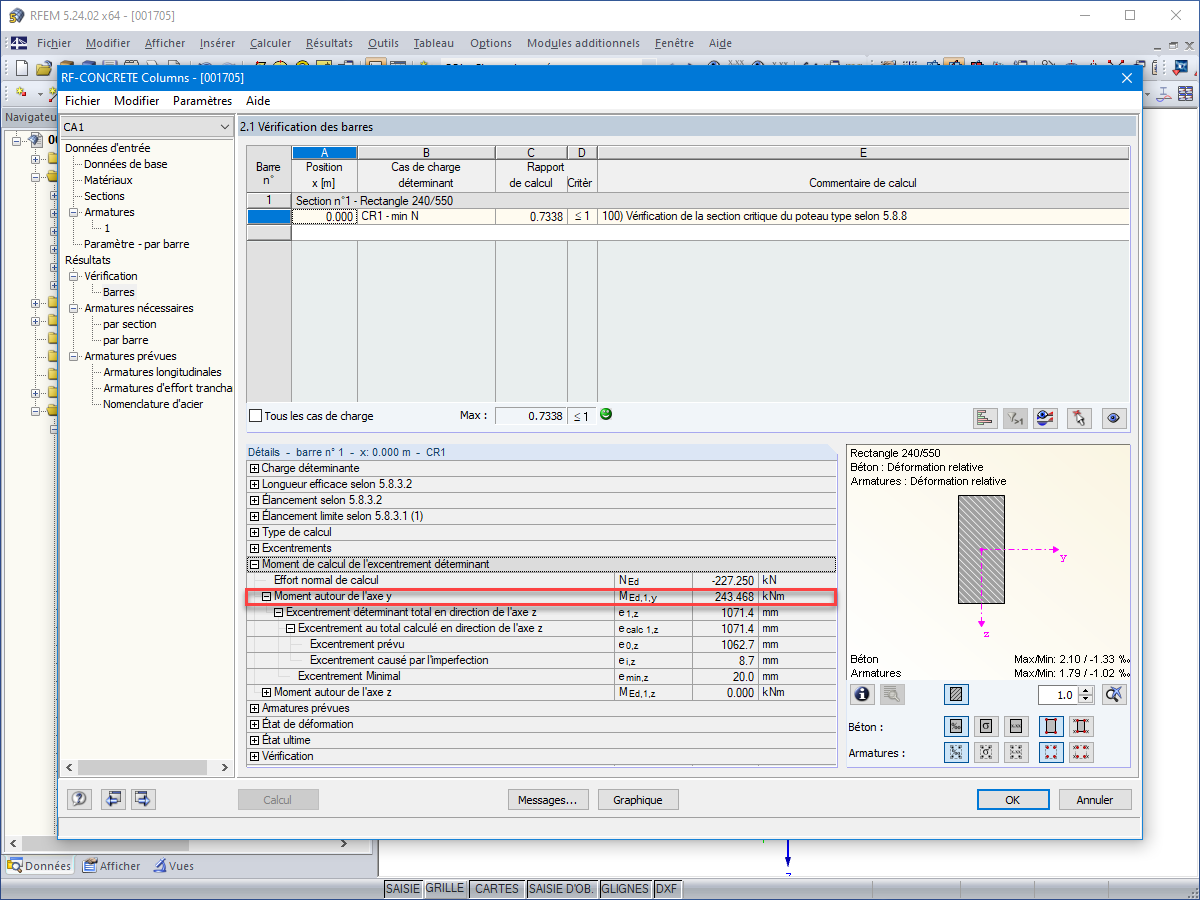Open the Afficher navigator tab

point(112,866)
